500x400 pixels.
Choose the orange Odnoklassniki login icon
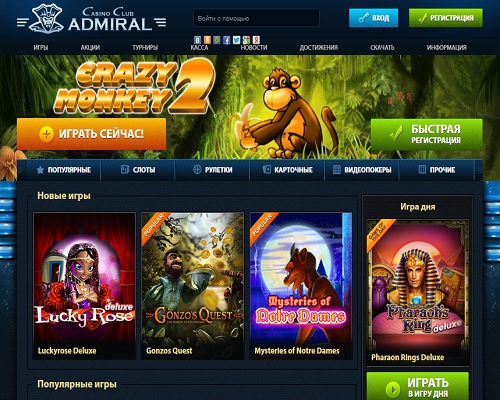tap(207, 40)
